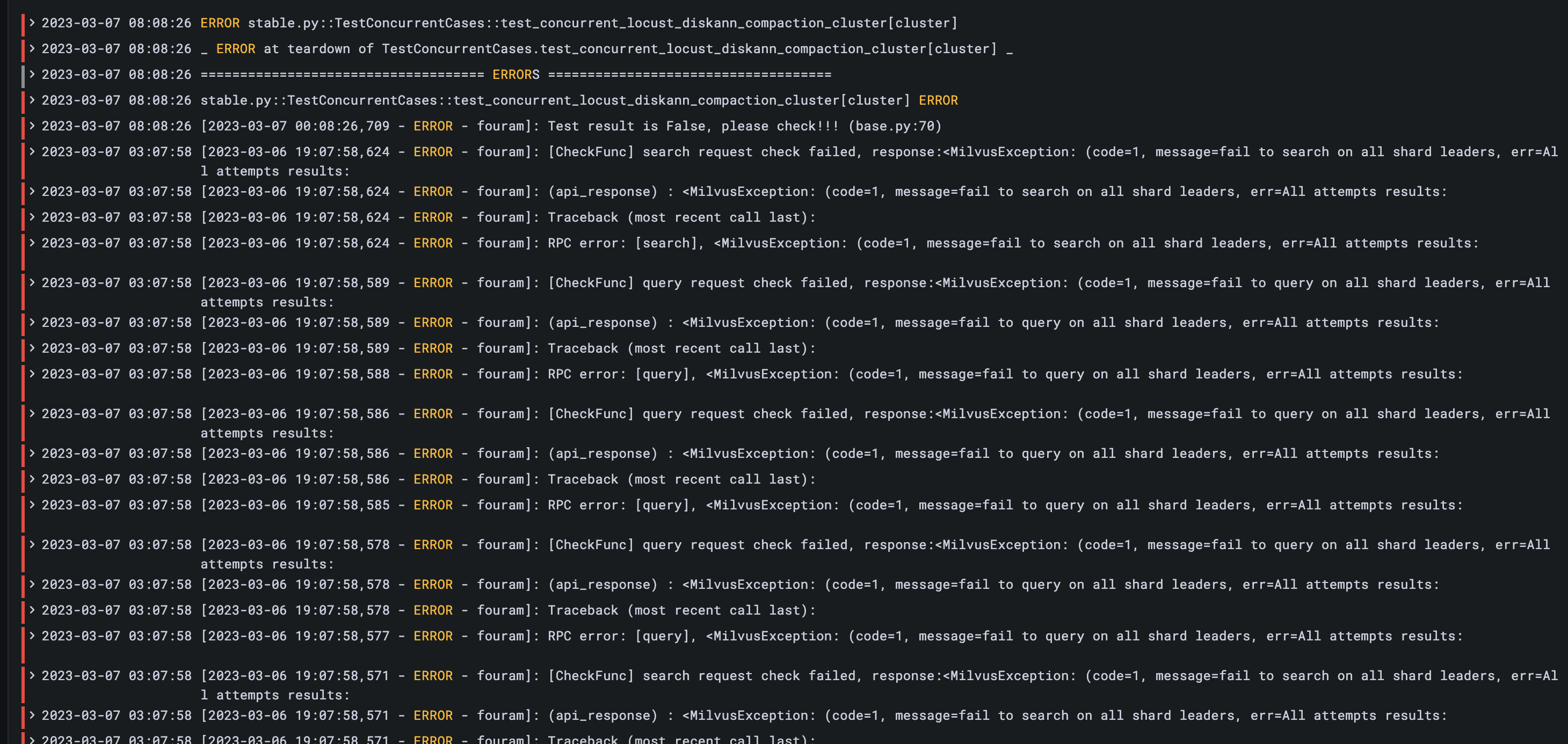Expand the 'Test result is False' log entry
Screen dimensions: 1568x744
[32, 126]
